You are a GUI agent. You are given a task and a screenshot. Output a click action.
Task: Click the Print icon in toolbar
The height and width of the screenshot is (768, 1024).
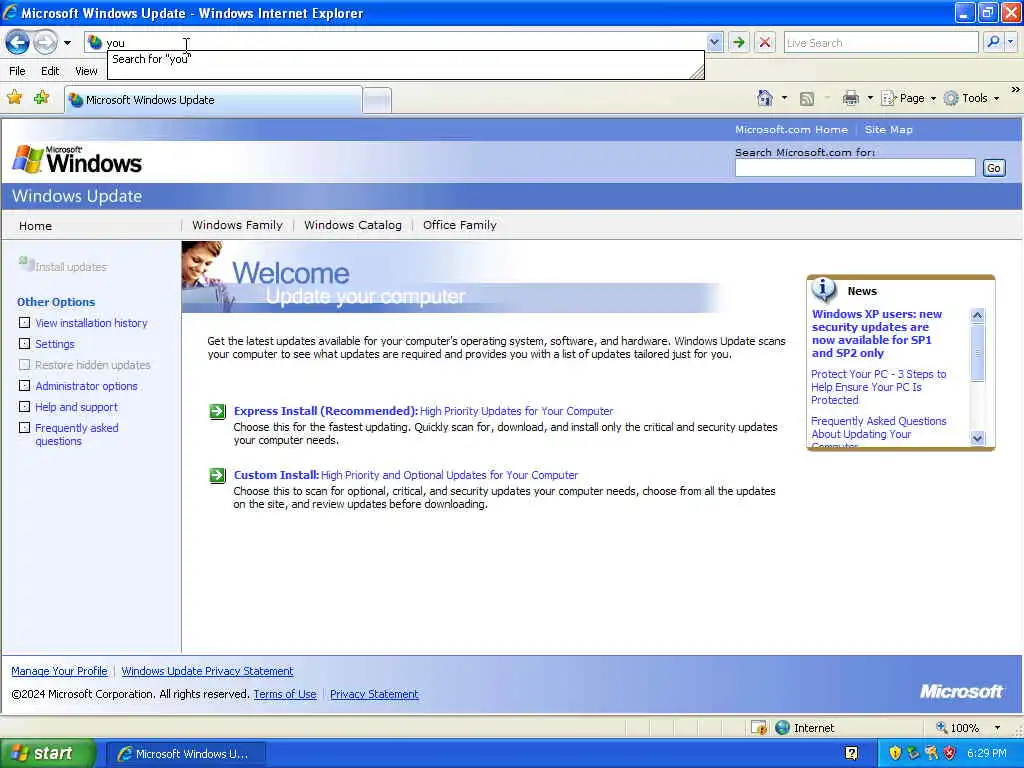(x=850, y=99)
